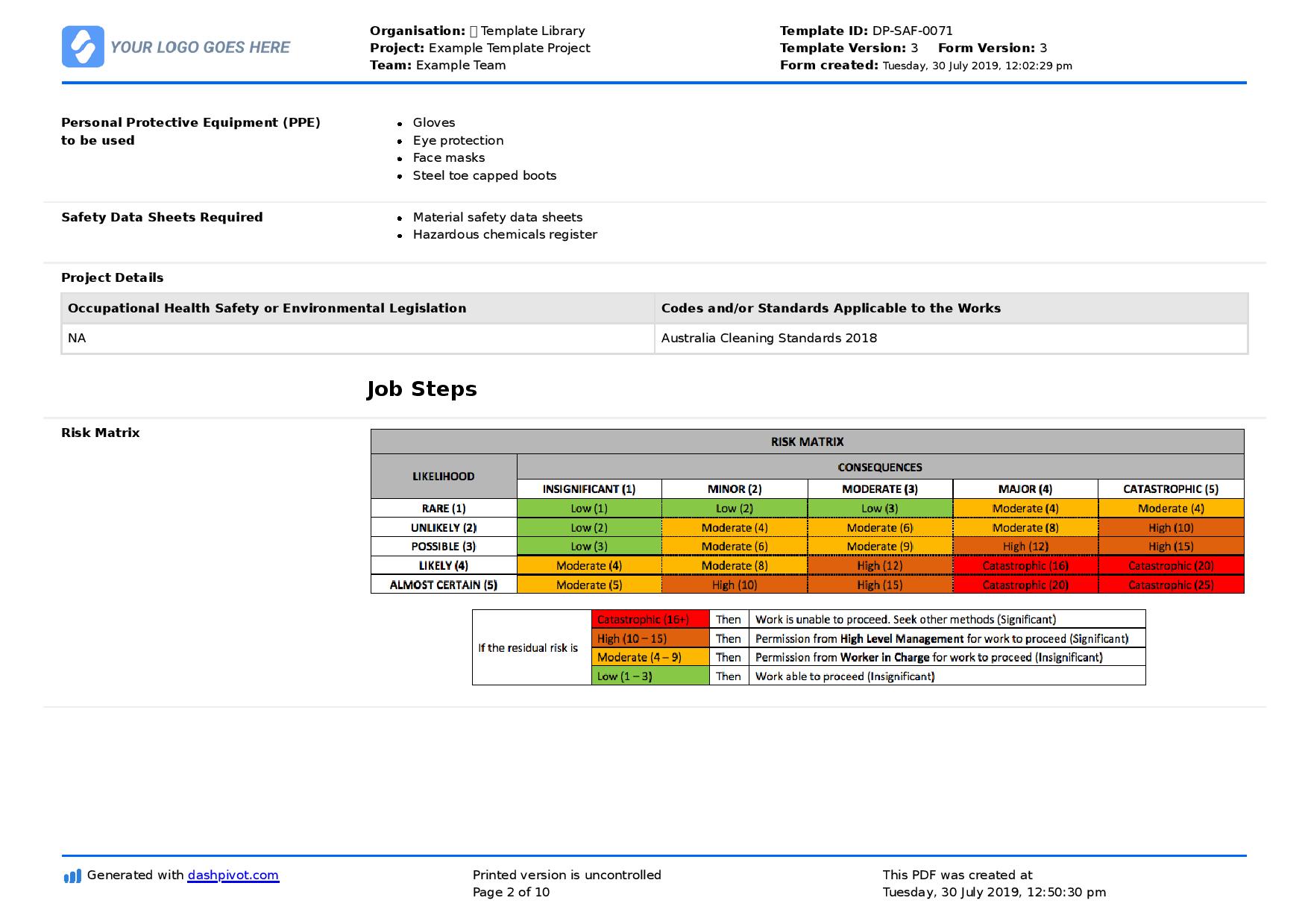Click the ALMOST CERTAIN (5) row header
Screen dimensions: 1308x924
(x=444, y=585)
